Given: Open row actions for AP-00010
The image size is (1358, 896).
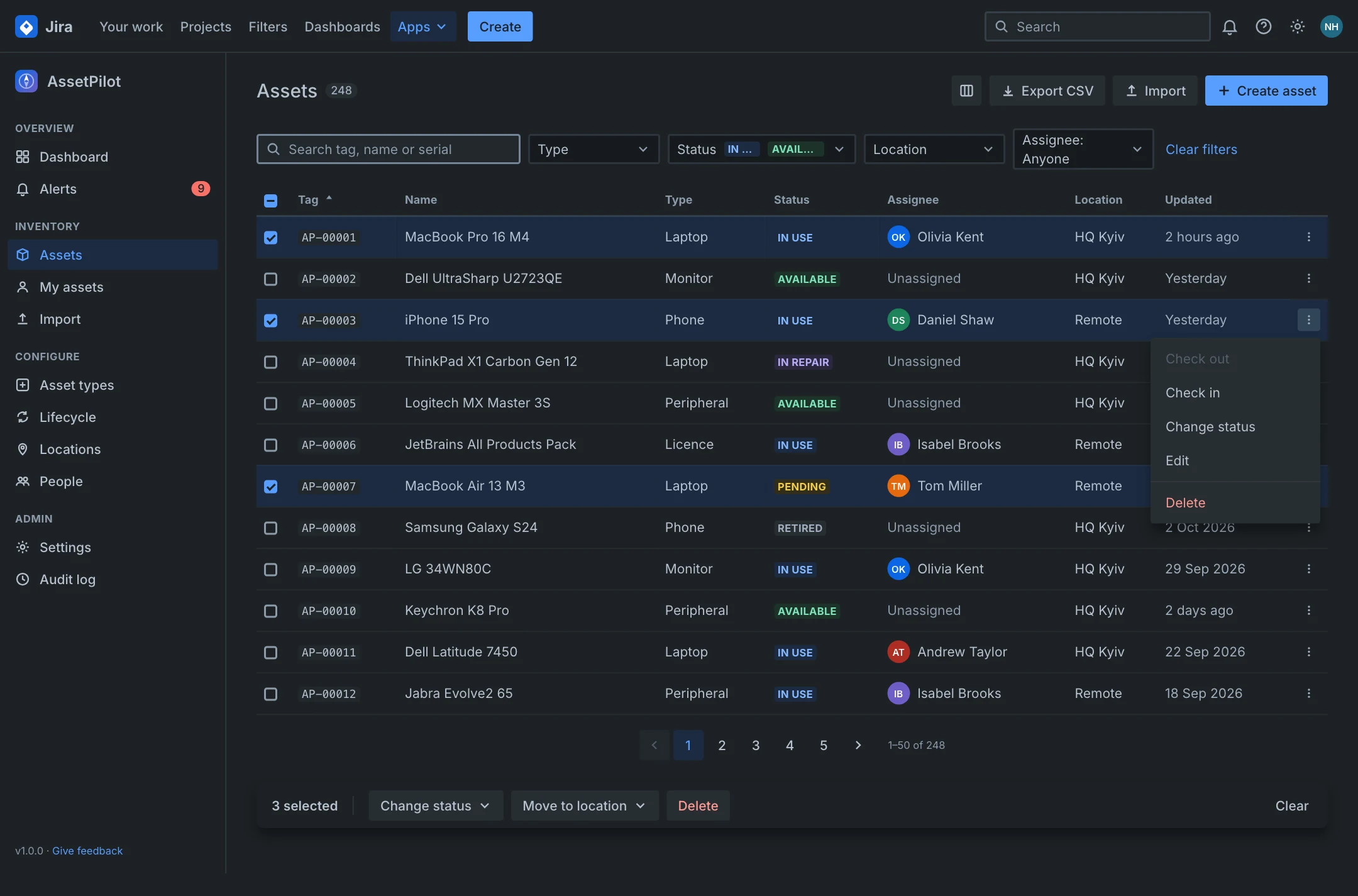Looking at the screenshot, I should click(x=1309, y=611).
